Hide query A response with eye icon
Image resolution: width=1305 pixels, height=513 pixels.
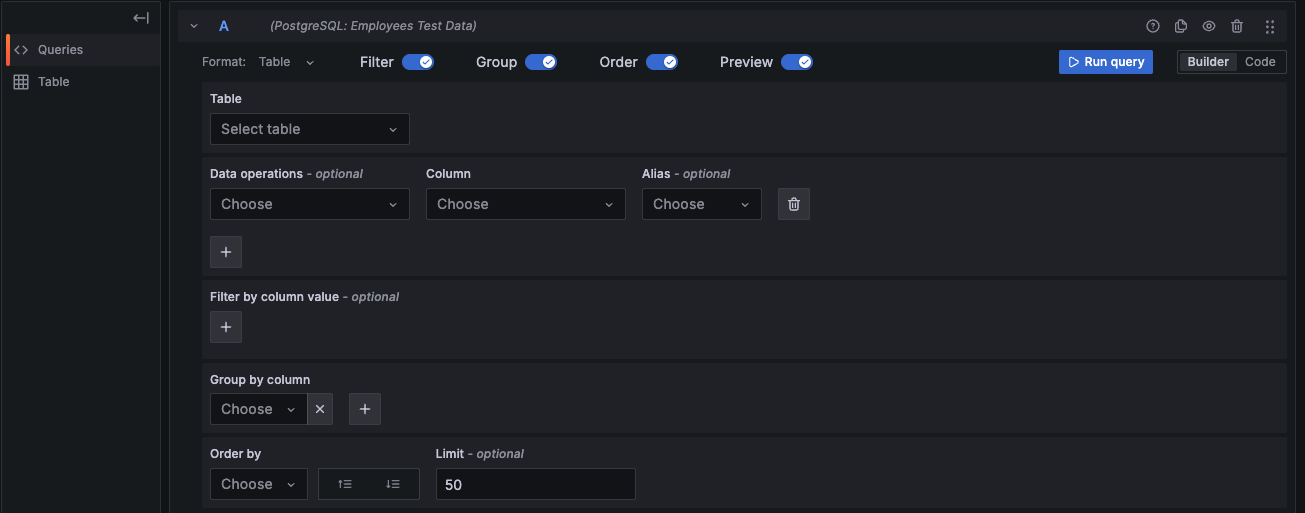click(1209, 27)
